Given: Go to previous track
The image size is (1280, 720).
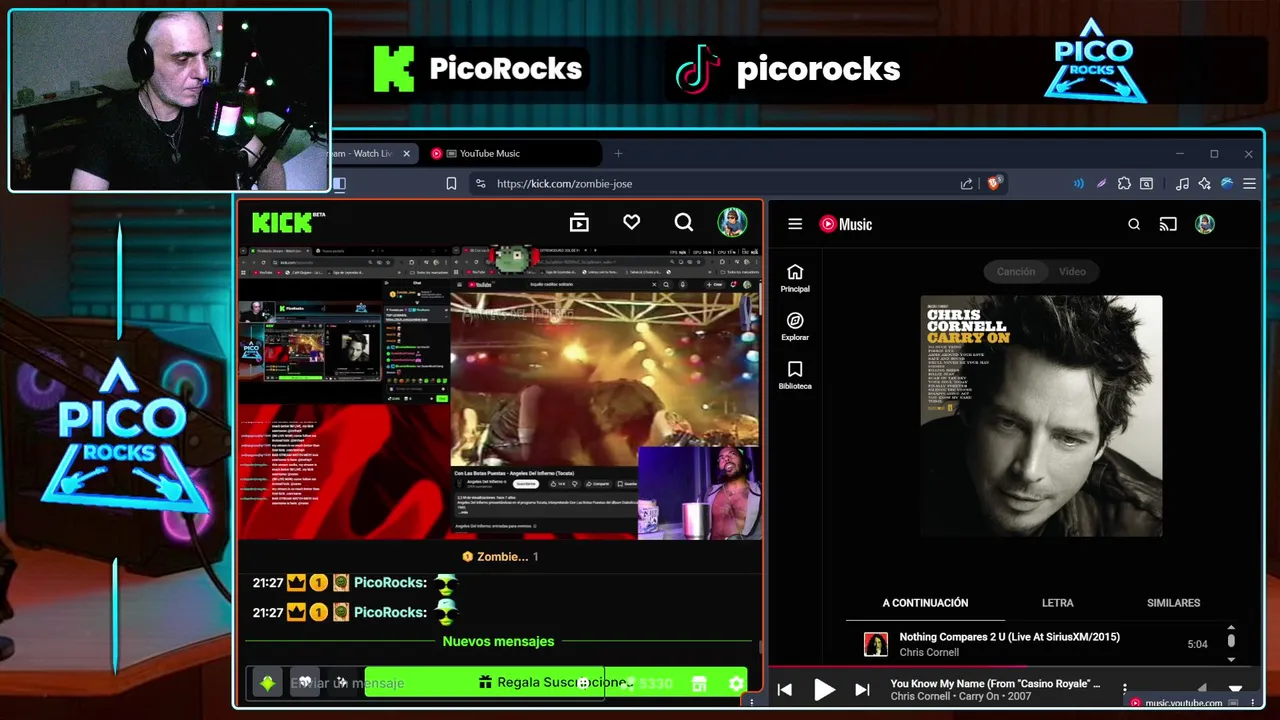Looking at the screenshot, I should click(785, 689).
